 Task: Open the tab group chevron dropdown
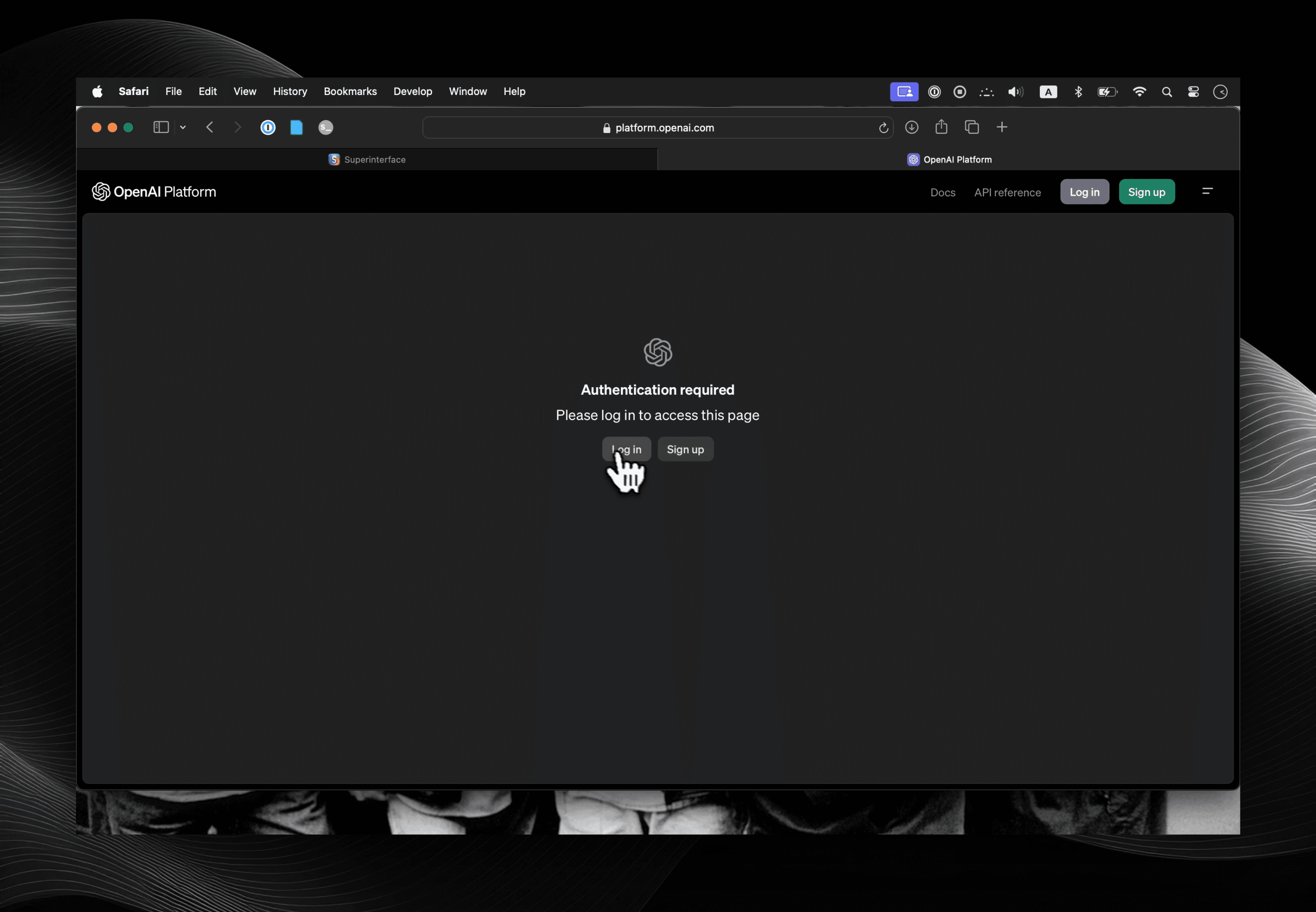pyautogui.click(x=182, y=127)
